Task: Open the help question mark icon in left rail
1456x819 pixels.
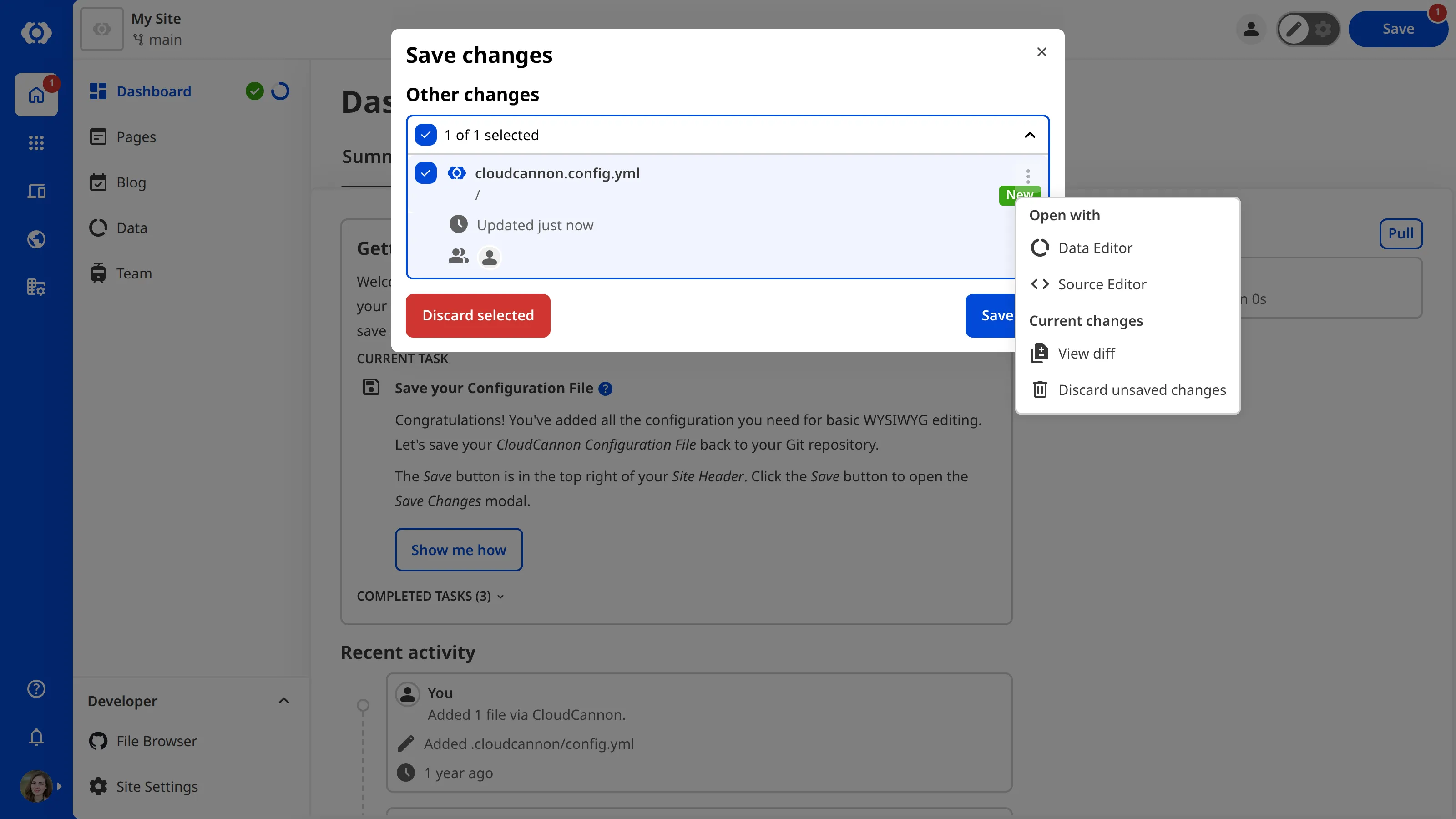Action: [36, 688]
